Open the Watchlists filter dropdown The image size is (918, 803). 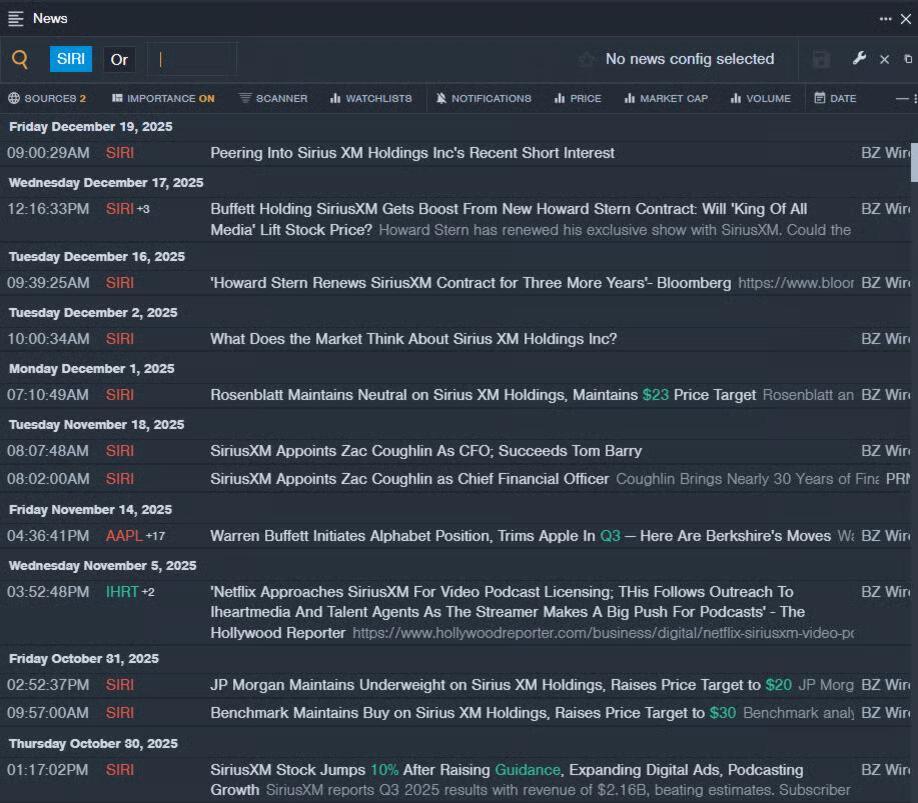[x=370, y=98]
